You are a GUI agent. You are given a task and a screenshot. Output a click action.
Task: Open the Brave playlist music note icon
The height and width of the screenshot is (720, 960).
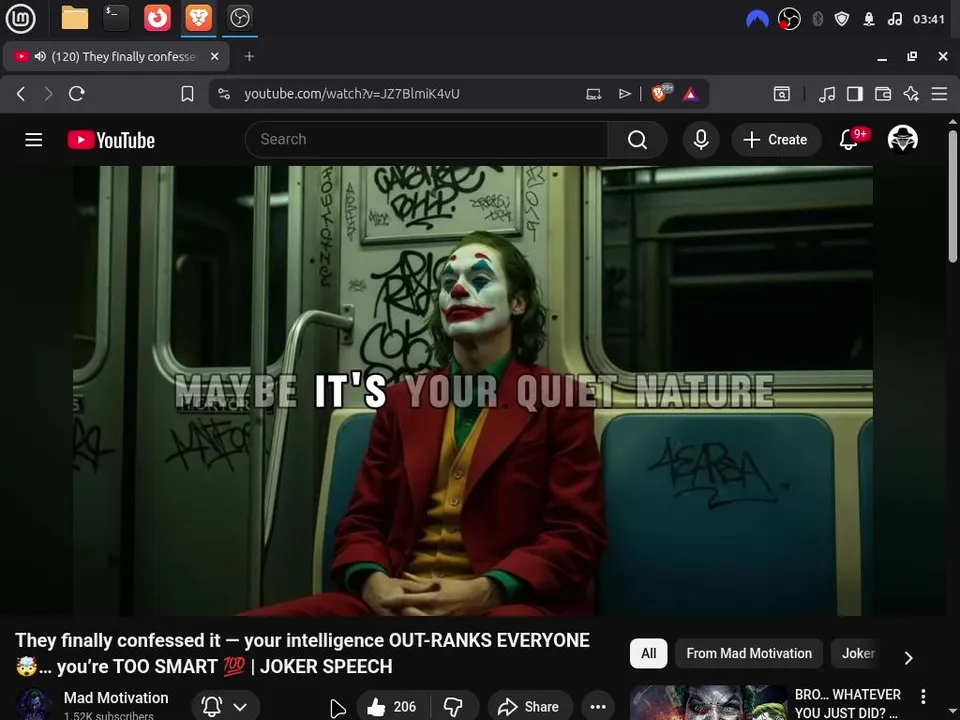[827, 94]
